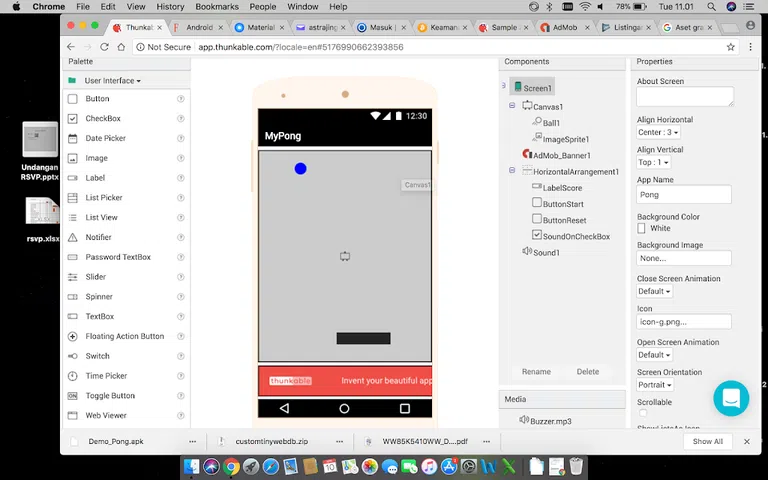
Task: Click the Rename button
Action: point(536,372)
